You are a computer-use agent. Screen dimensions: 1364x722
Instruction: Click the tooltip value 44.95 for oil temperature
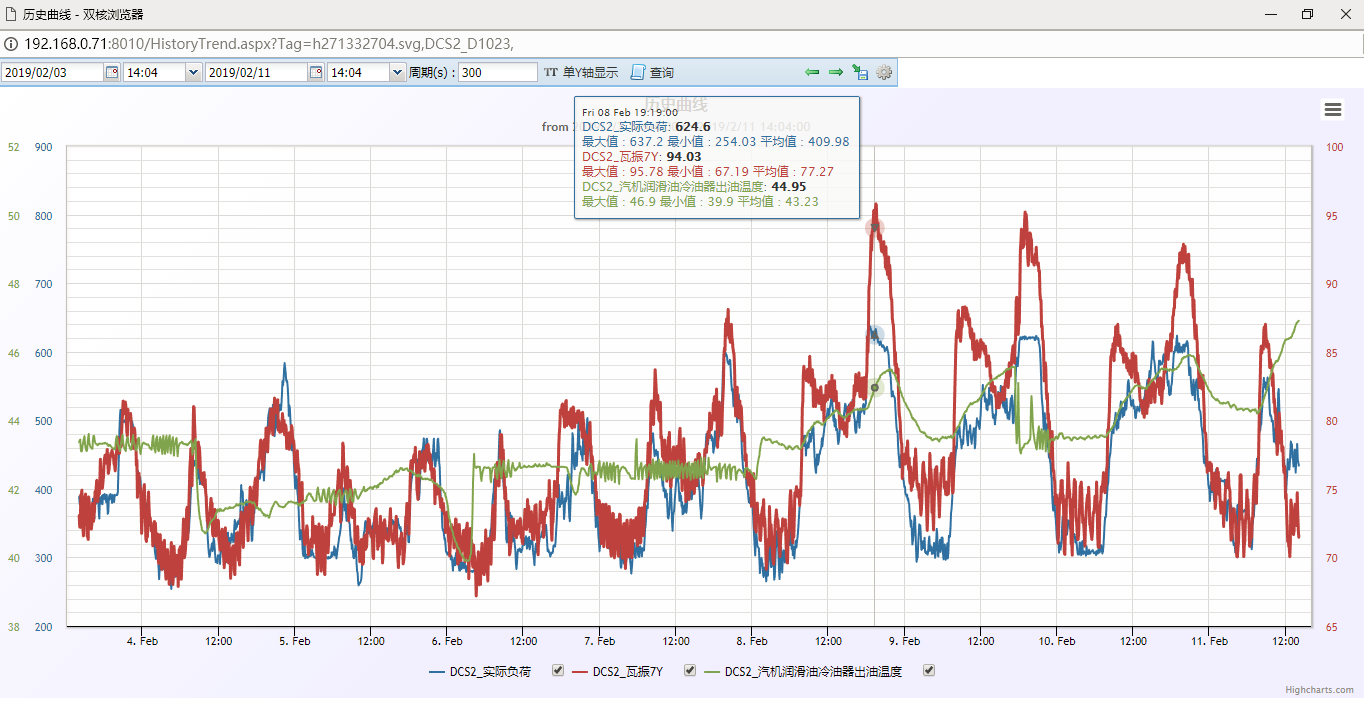click(789, 187)
